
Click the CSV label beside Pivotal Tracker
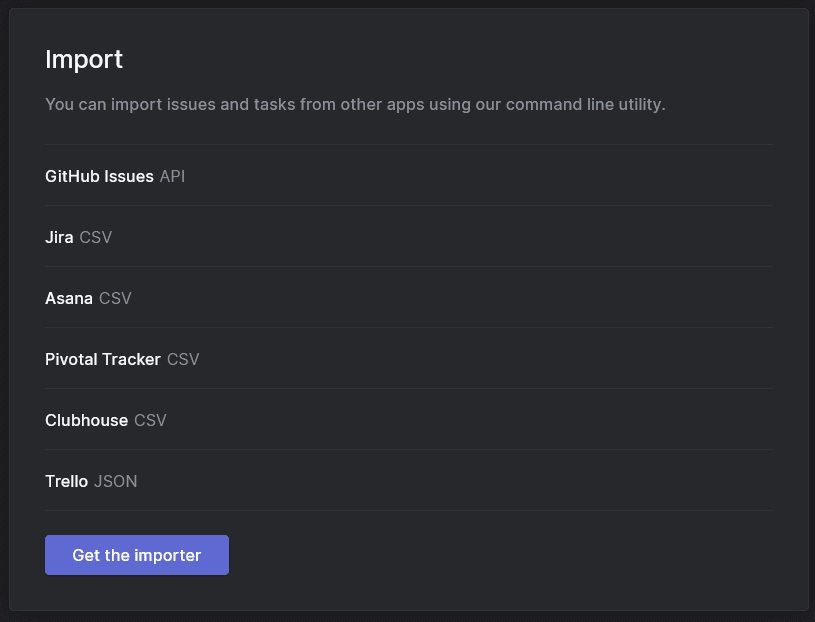click(x=183, y=359)
